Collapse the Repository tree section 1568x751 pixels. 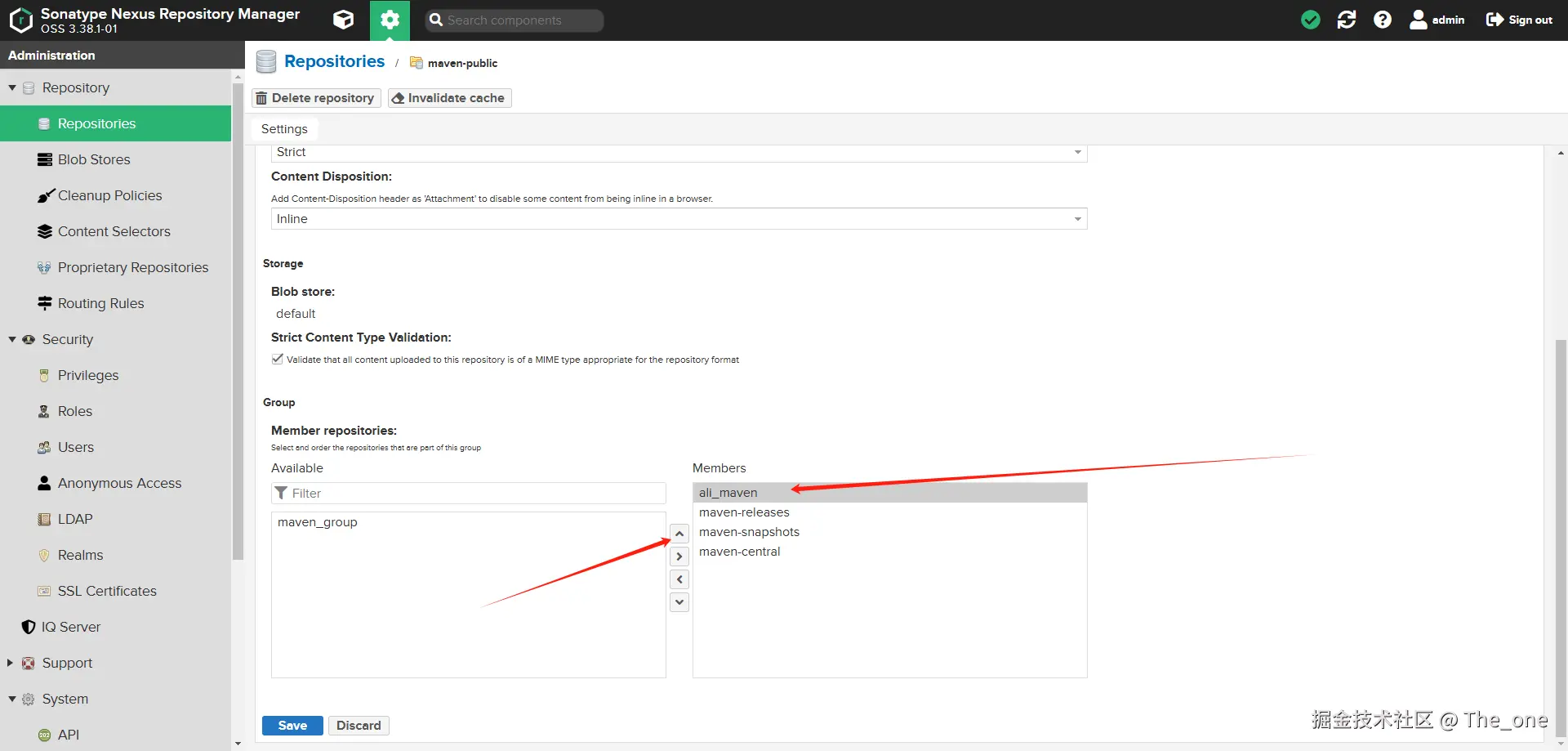coord(12,87)
